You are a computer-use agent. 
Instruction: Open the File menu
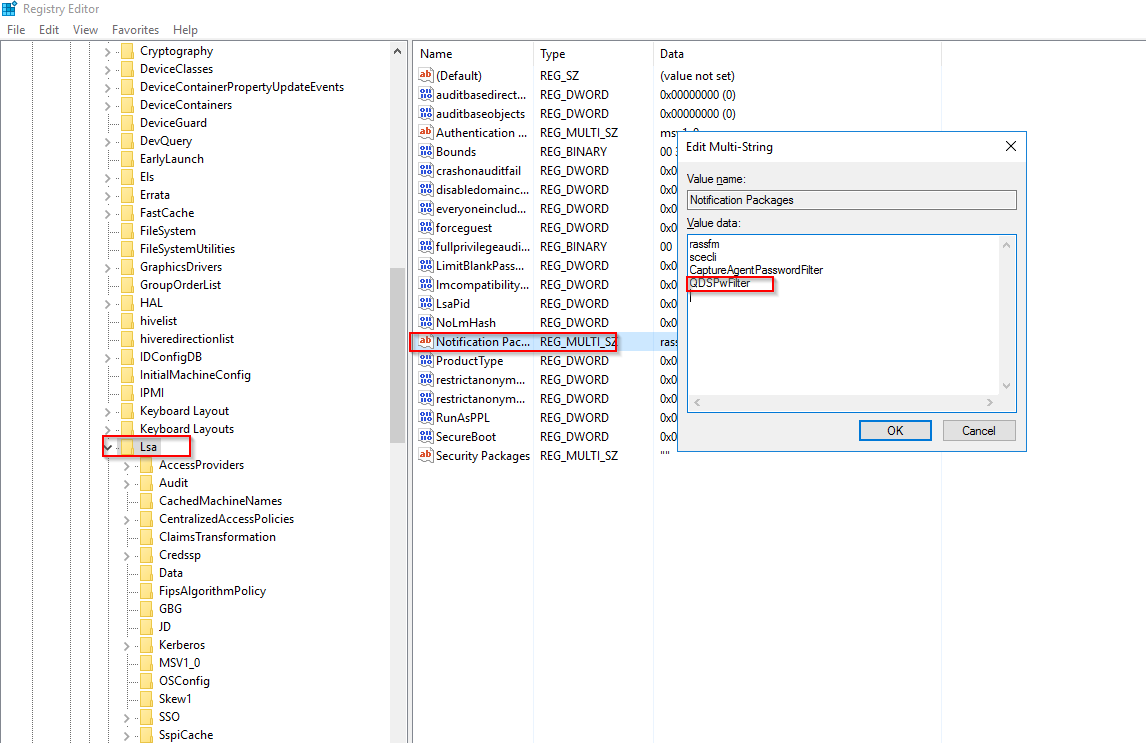[x=16, y=30]
